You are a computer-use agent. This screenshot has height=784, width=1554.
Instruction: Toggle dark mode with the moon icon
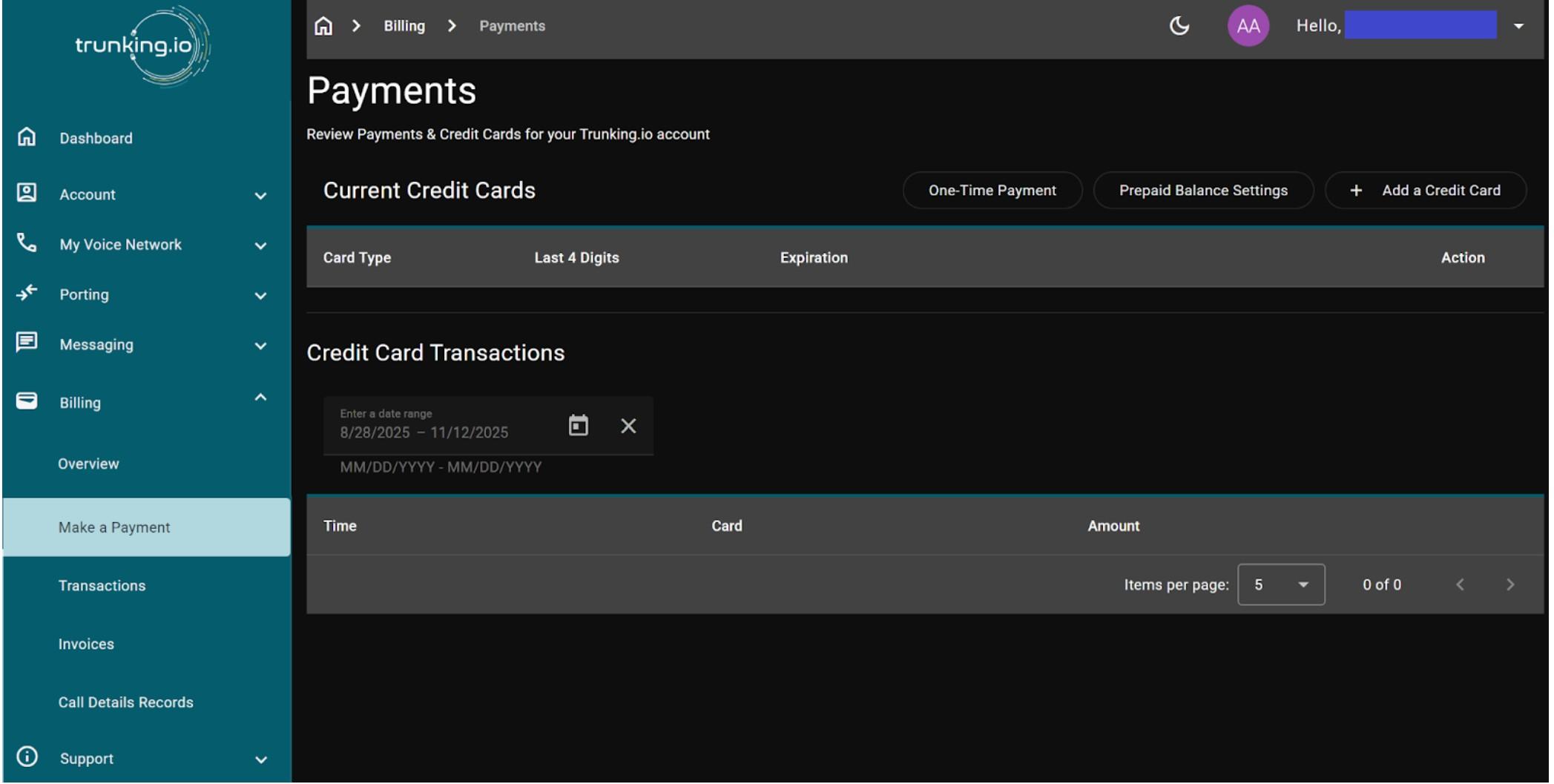coord(1179,26)
